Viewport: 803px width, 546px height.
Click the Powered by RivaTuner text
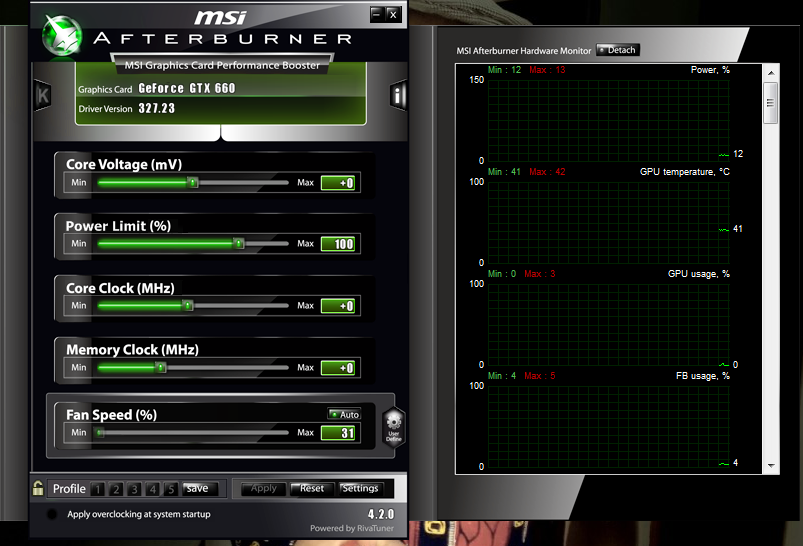[352, 528]
